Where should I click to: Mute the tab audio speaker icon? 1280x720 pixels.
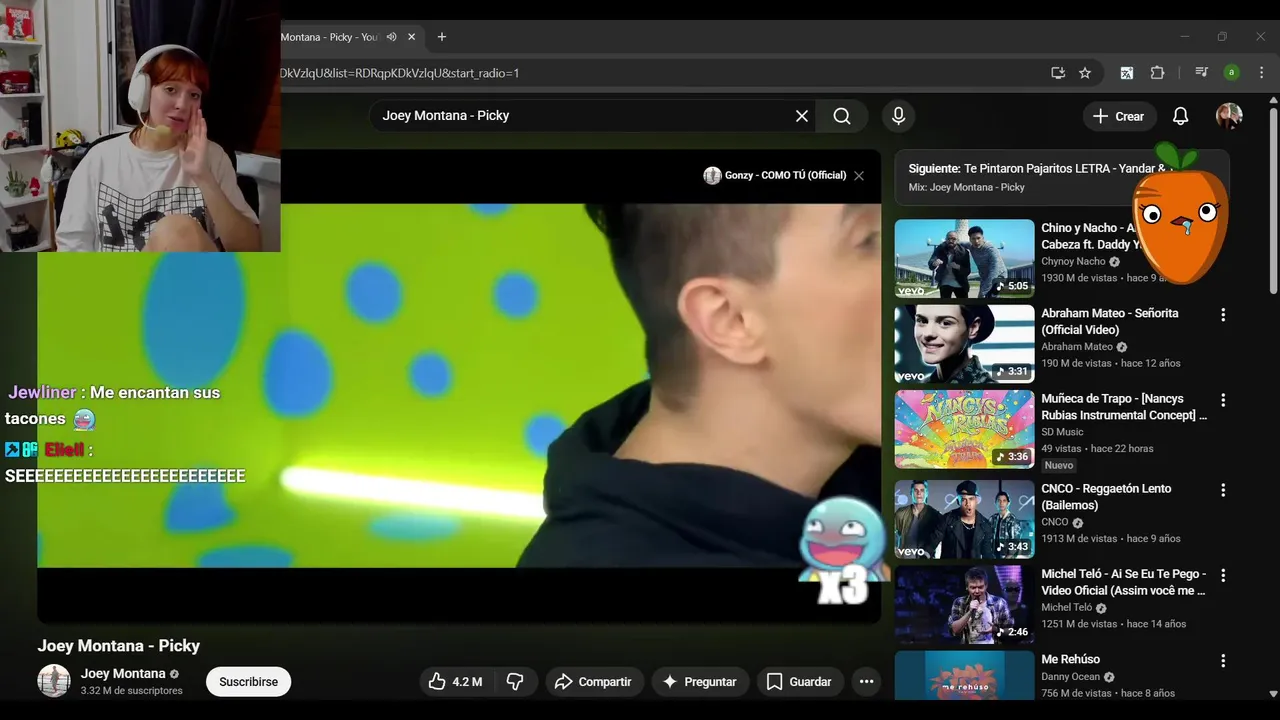click(392, 37)
